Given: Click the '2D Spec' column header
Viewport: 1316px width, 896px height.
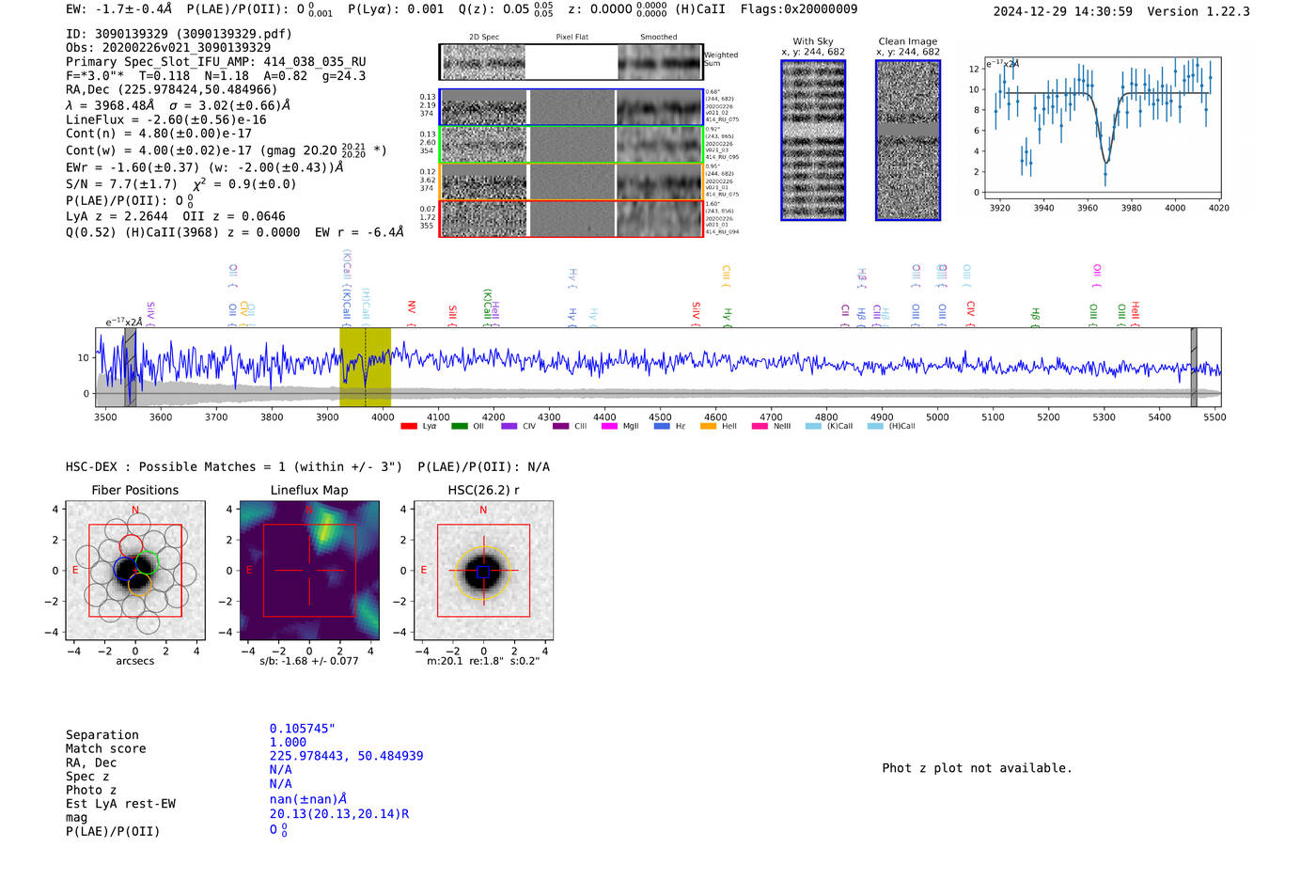Looking at the screenshot, I should coord(484,37).
